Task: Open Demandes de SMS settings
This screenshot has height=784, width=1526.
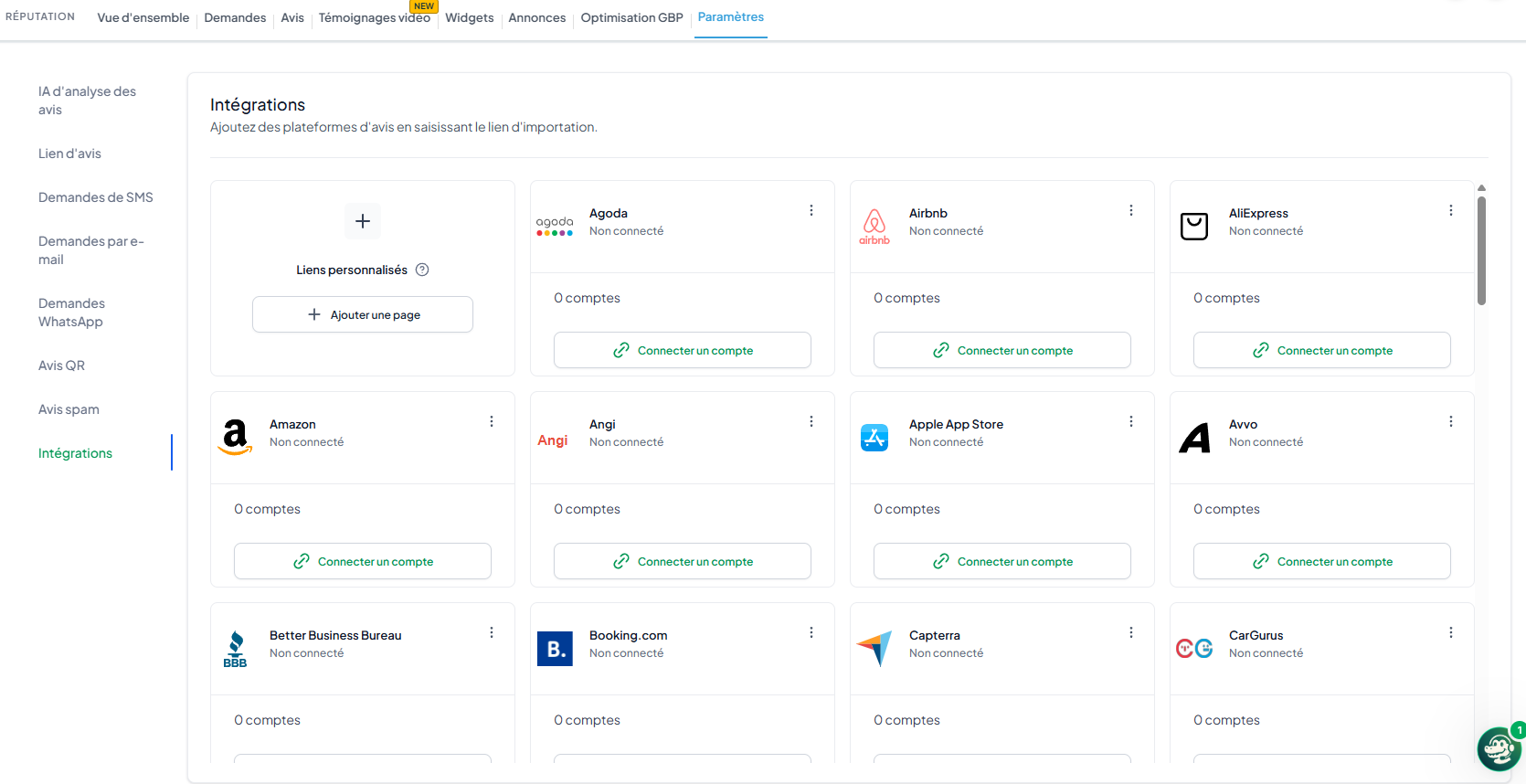Action: pos(96,197)
